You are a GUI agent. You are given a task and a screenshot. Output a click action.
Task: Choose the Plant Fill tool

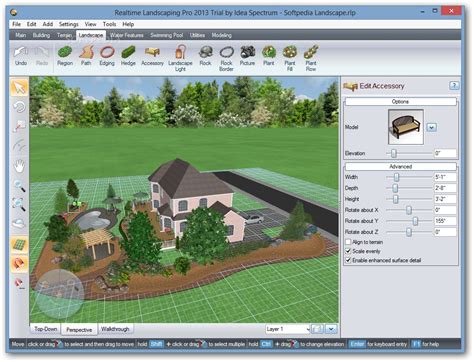(290, 58)
